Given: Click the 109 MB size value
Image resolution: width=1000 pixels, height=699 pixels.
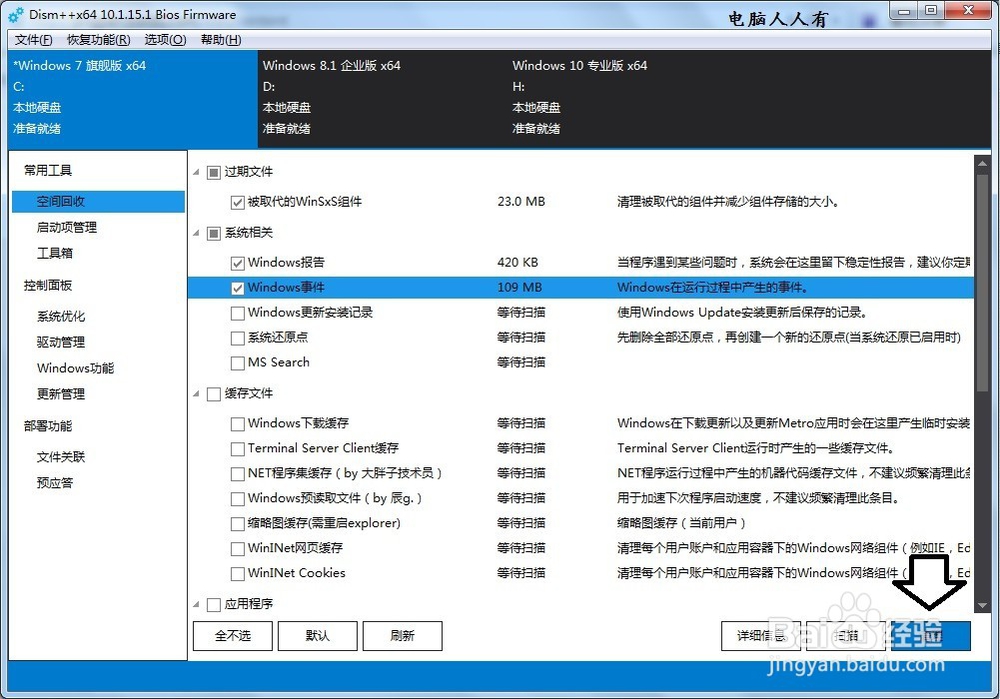Looking at the screenshot, I should pyautogui.click(x=520, y=287).
